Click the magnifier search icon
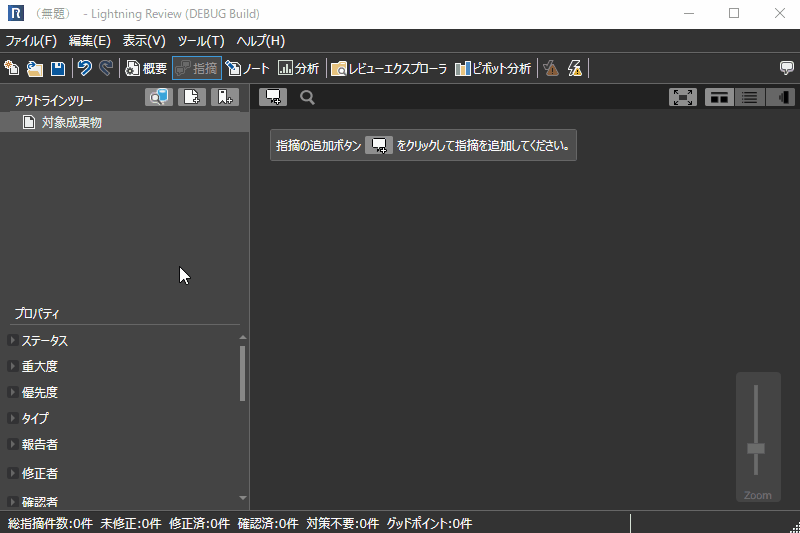800x533 pixels. (307, 97)
